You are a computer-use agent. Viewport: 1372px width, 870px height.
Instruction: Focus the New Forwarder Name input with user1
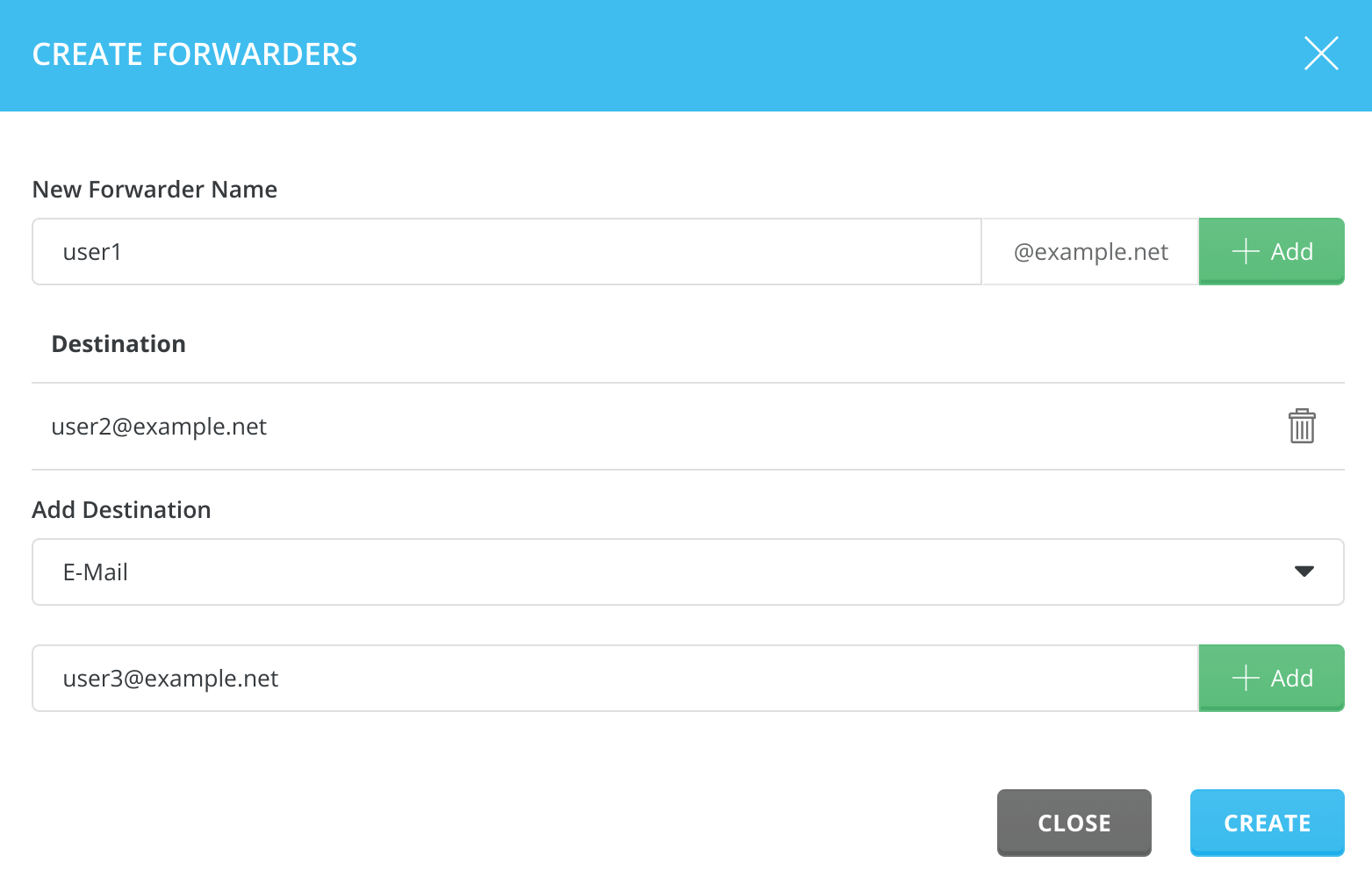506,252
